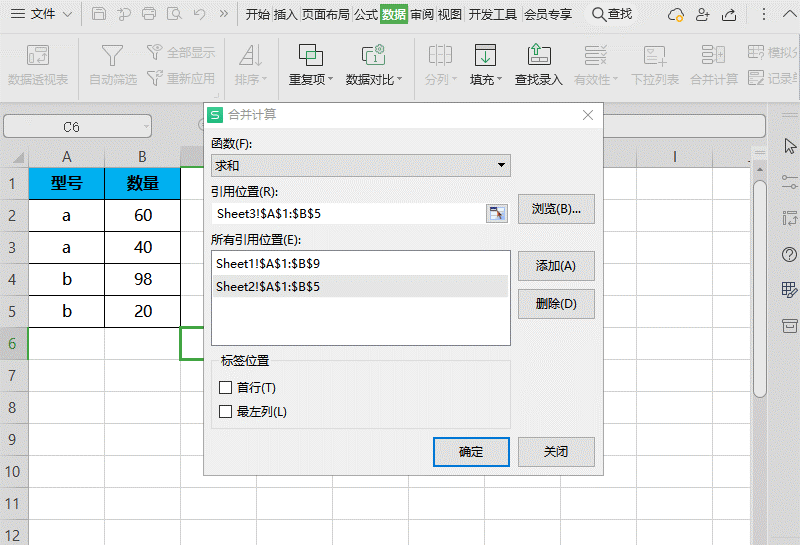This screenshot has width=800, height=545.
Task: Open the 文件 menu
Action: (x=41, y=14)
